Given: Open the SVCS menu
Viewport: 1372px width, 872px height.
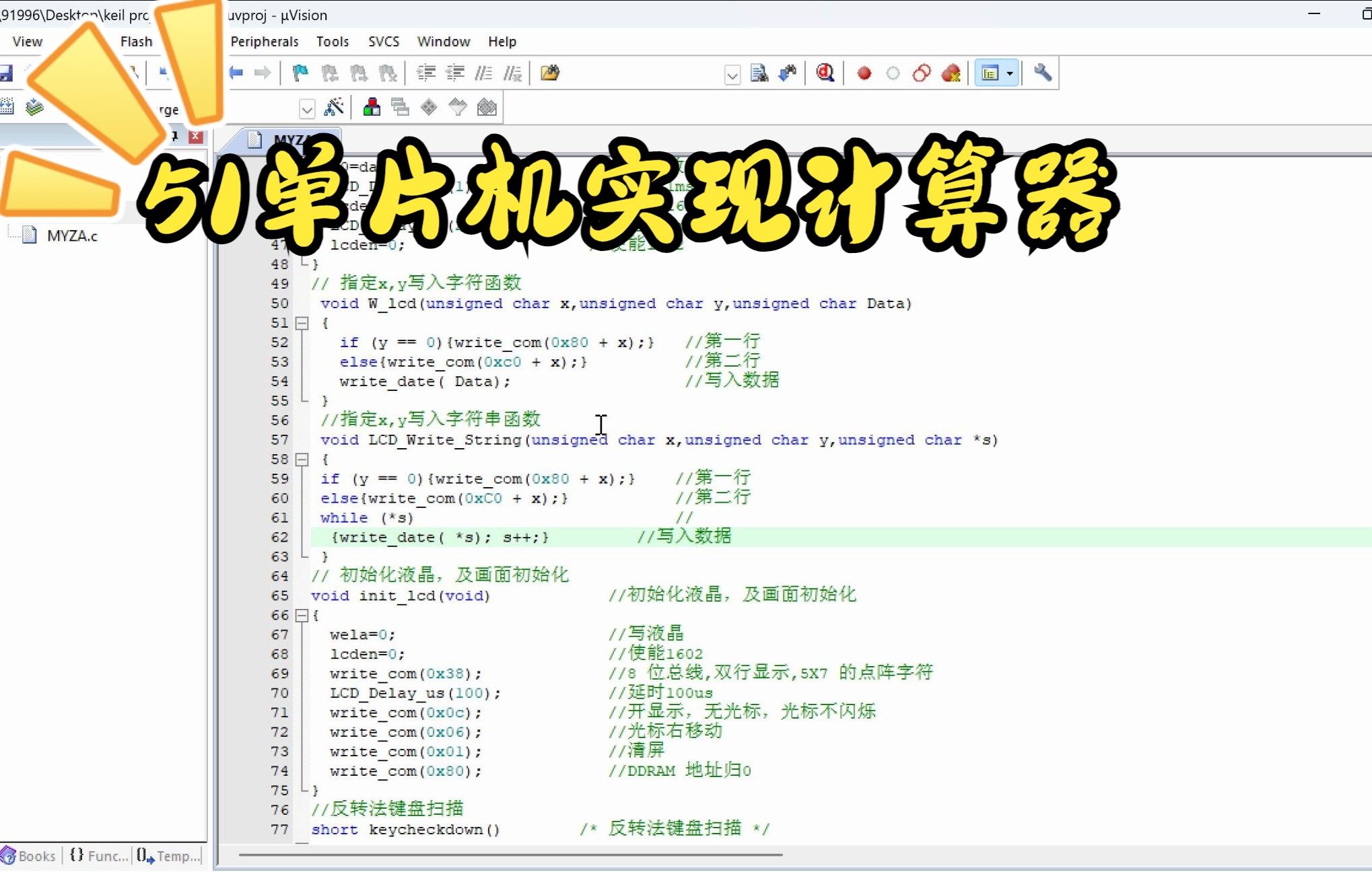Looking at the screenshot, I should (384, 42).
